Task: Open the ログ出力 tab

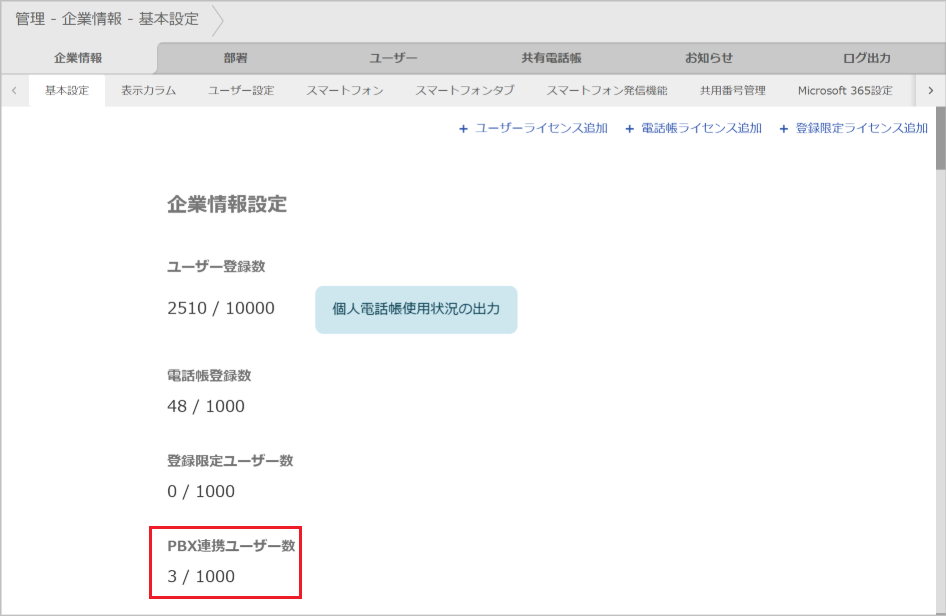Action: coord(865,58)
